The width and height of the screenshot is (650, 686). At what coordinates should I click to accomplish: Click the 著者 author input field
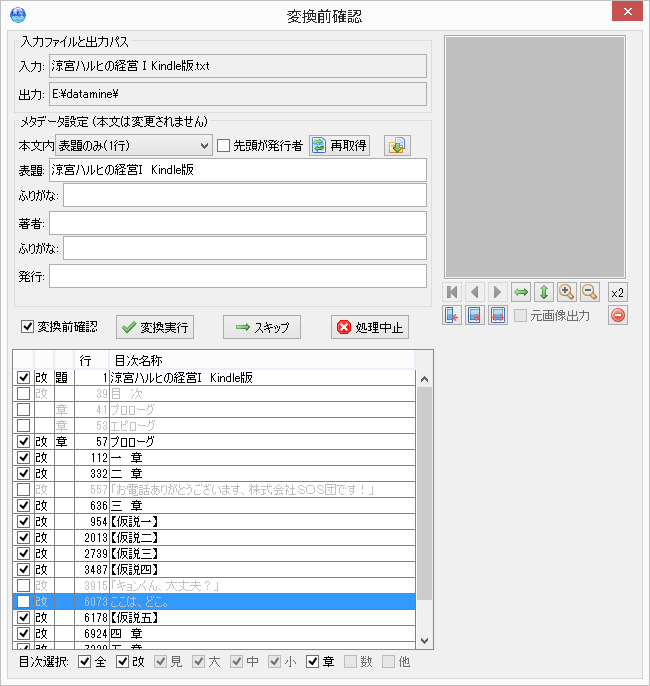(x=237, y=222)
